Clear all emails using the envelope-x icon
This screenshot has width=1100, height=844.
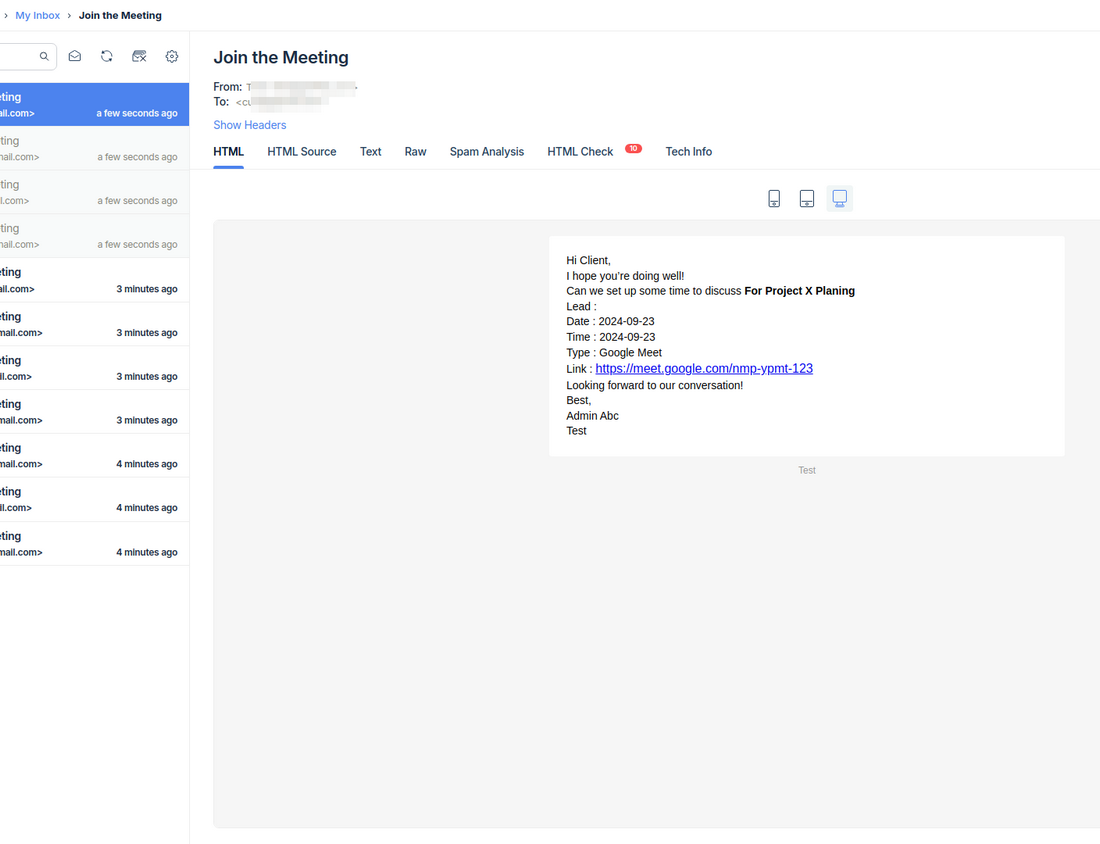coord(139,56)
